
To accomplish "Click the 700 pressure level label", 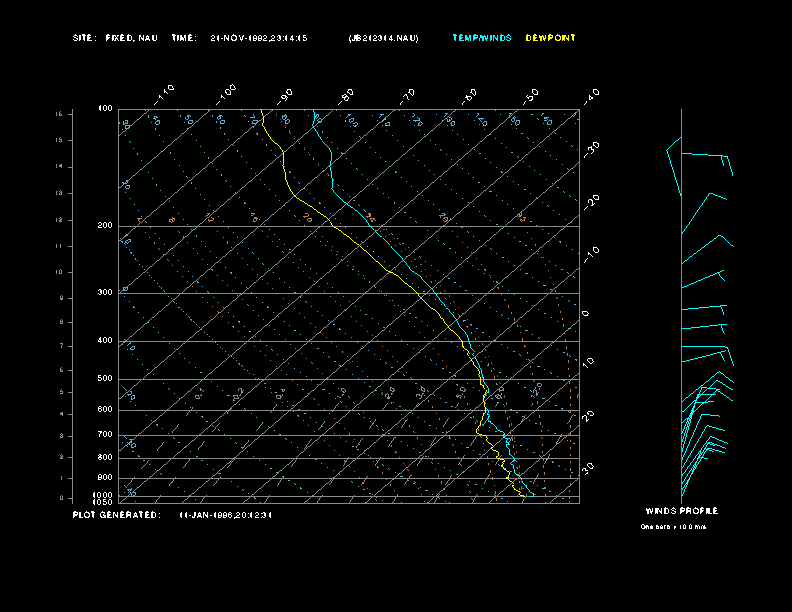I will (104, 435).
